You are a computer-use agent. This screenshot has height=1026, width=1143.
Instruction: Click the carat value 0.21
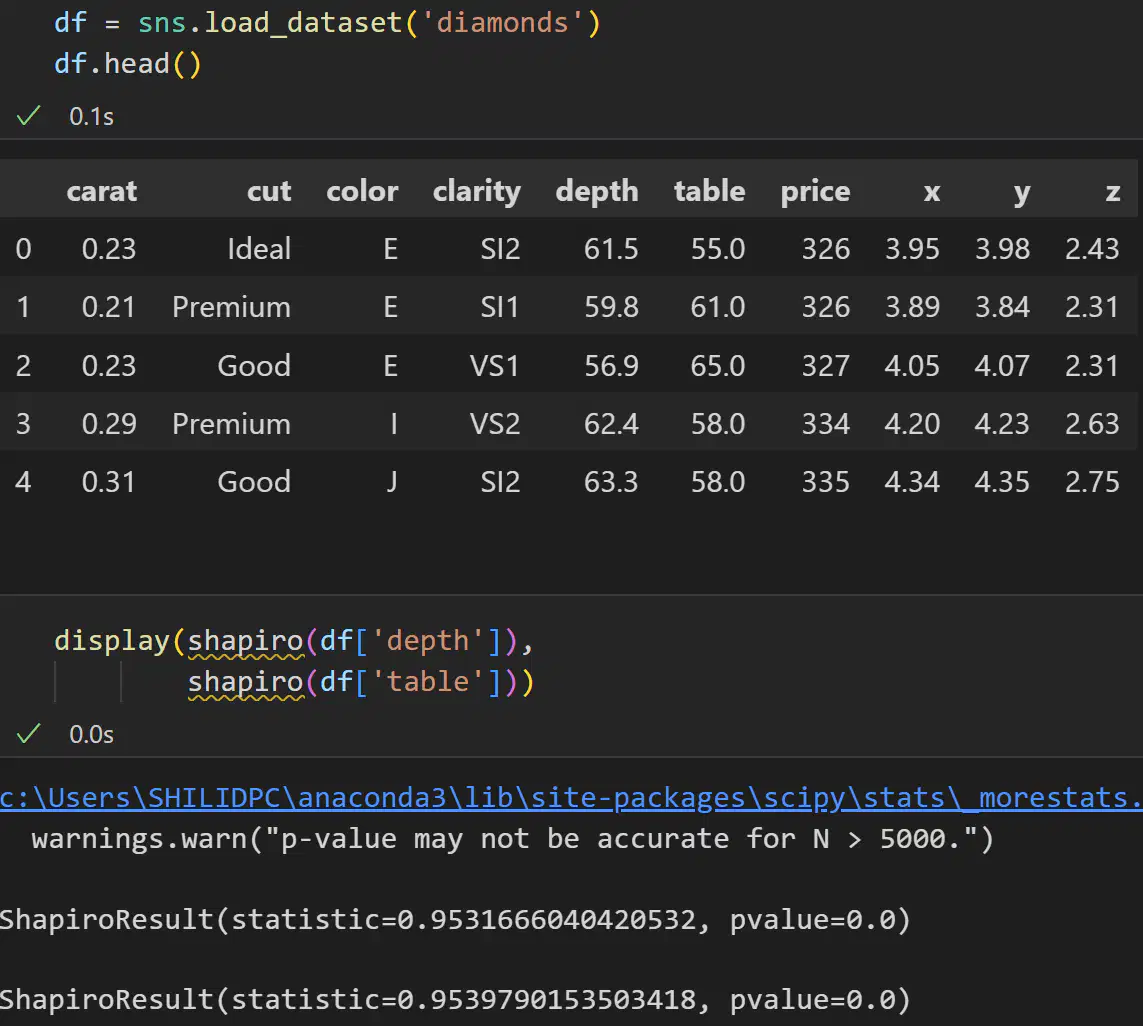point(109,307)
